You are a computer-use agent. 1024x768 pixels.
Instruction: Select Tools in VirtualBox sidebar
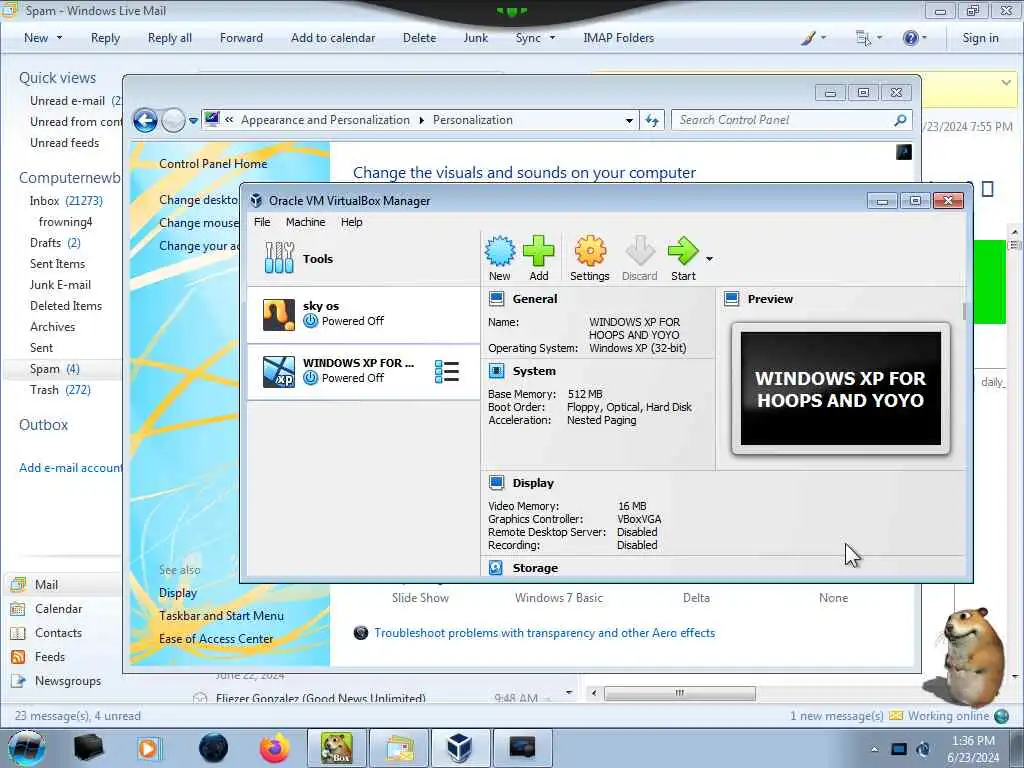point(363,258)
